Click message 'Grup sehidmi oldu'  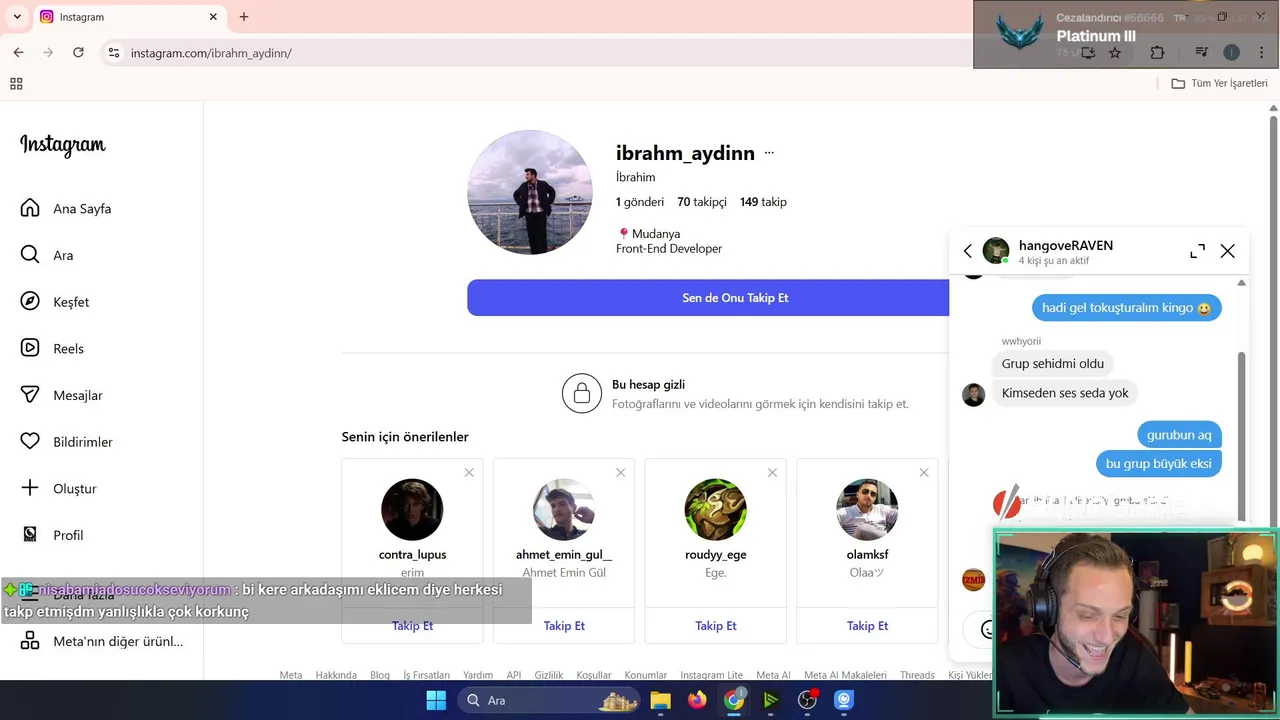tap(1052, 364)
